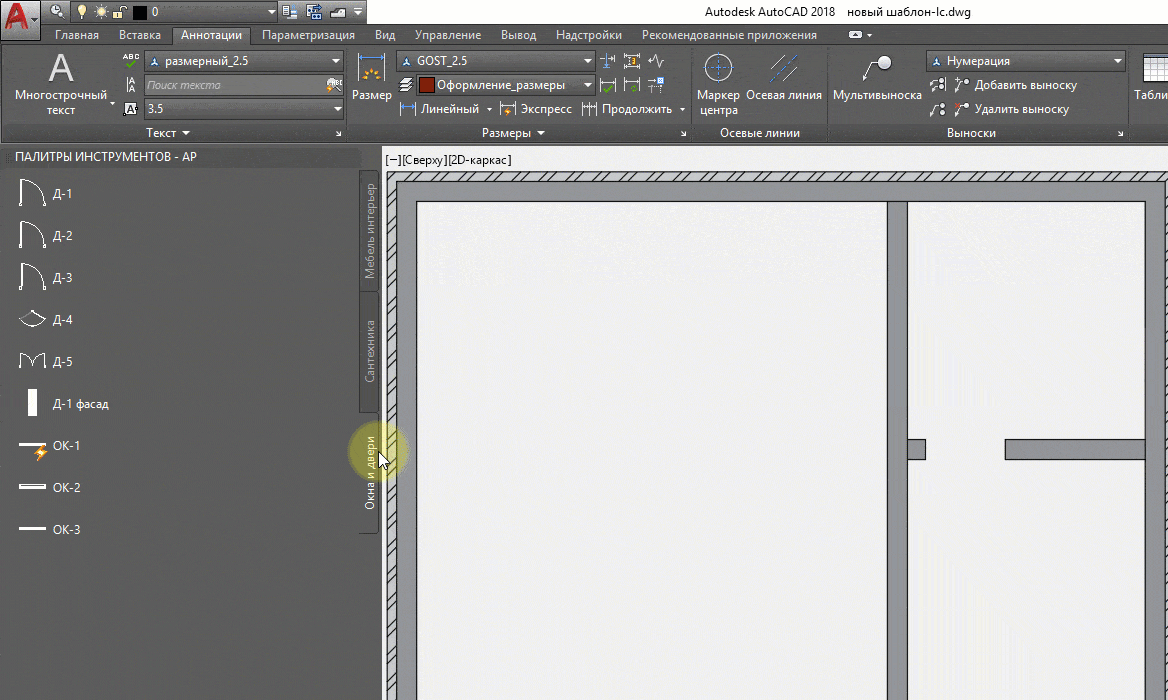This screenshot has width=1168, height=700.
Task: Click the Multiline Text (Многострочный текст) tool
Action: tap(61, 83)
